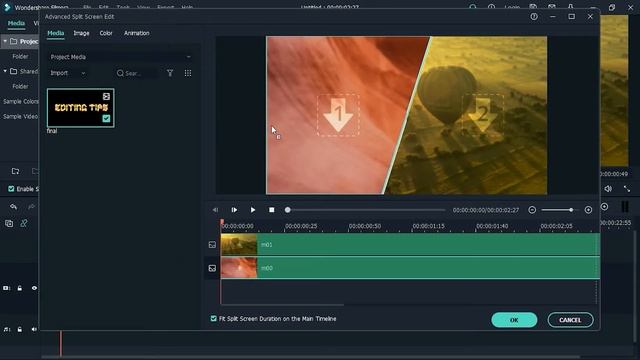This screenshot has height=360, width=640.
Task: Confirm with the OK button
Action: coord(514,320)
